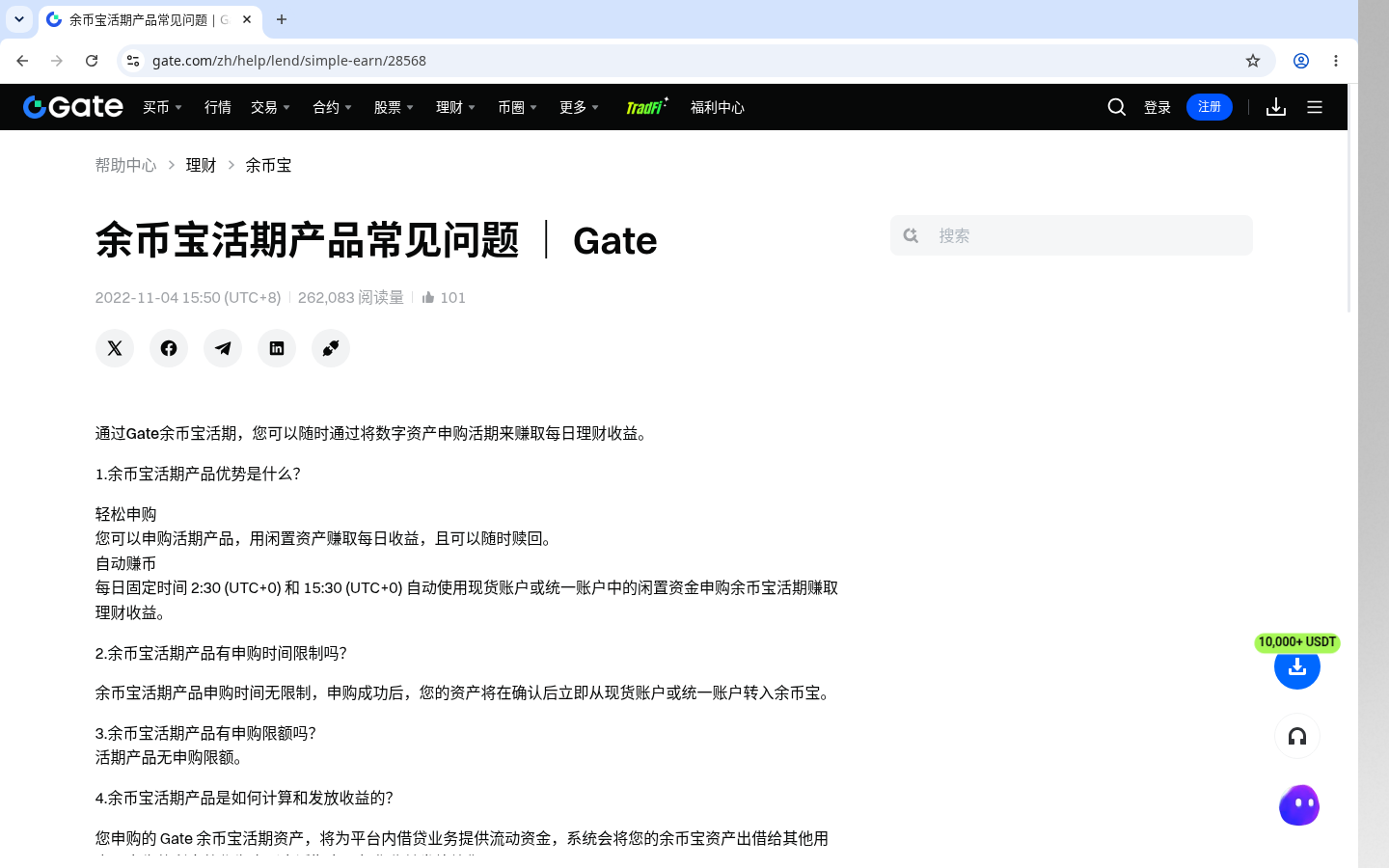Screen dimensions: 1389x868
Task: Open the tab search dropdown arrow
Action: point(19,19)
